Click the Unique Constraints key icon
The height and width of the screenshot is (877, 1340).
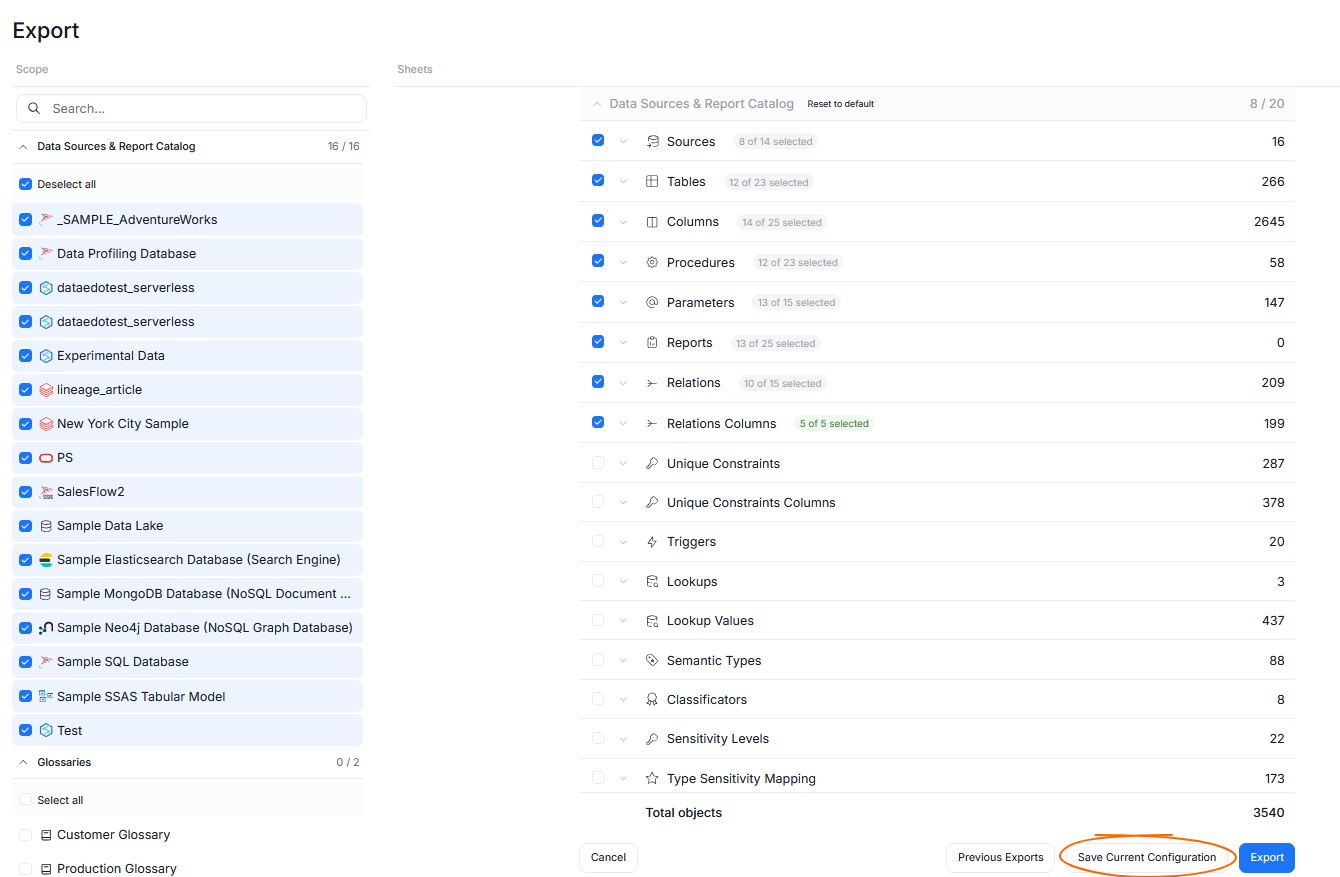(x=652, y=463)
